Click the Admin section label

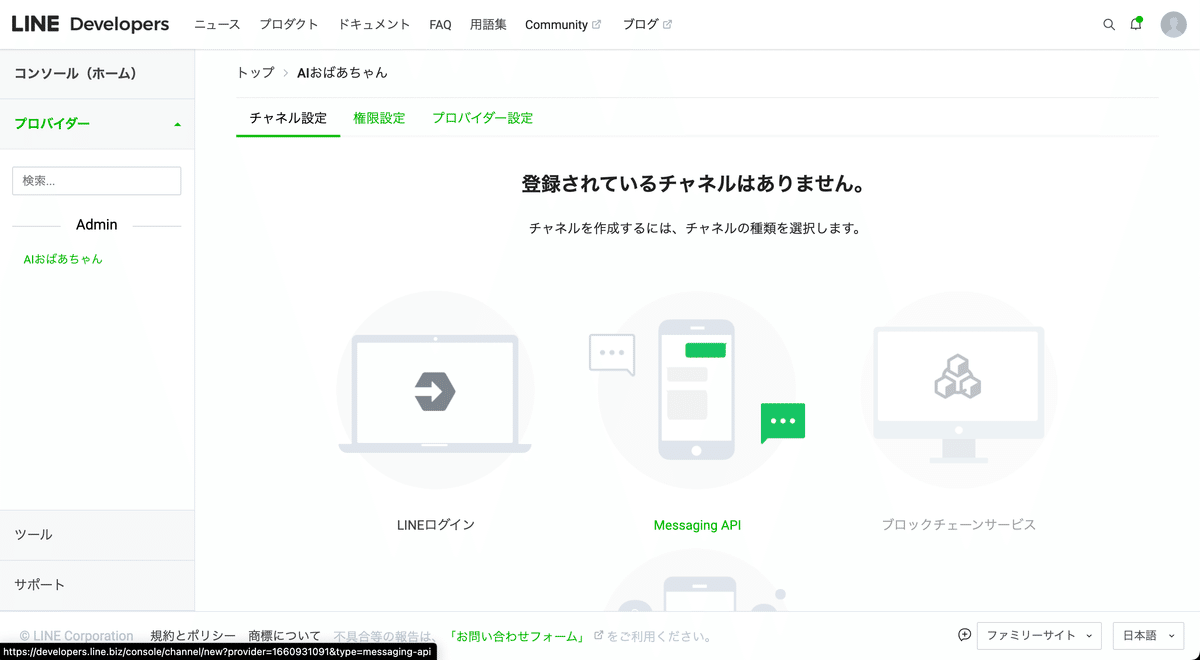(97, 225)
